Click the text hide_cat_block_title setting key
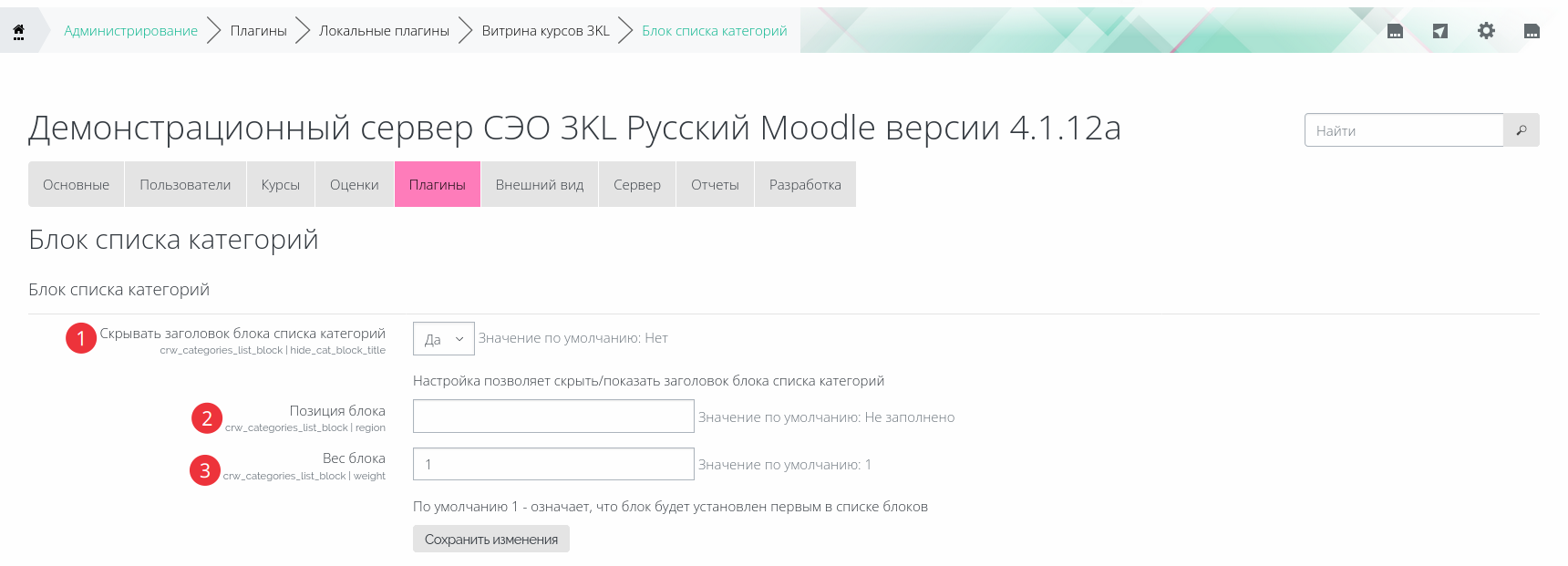The width and height of the screenshot is (1568, 566). click(337, 350)
